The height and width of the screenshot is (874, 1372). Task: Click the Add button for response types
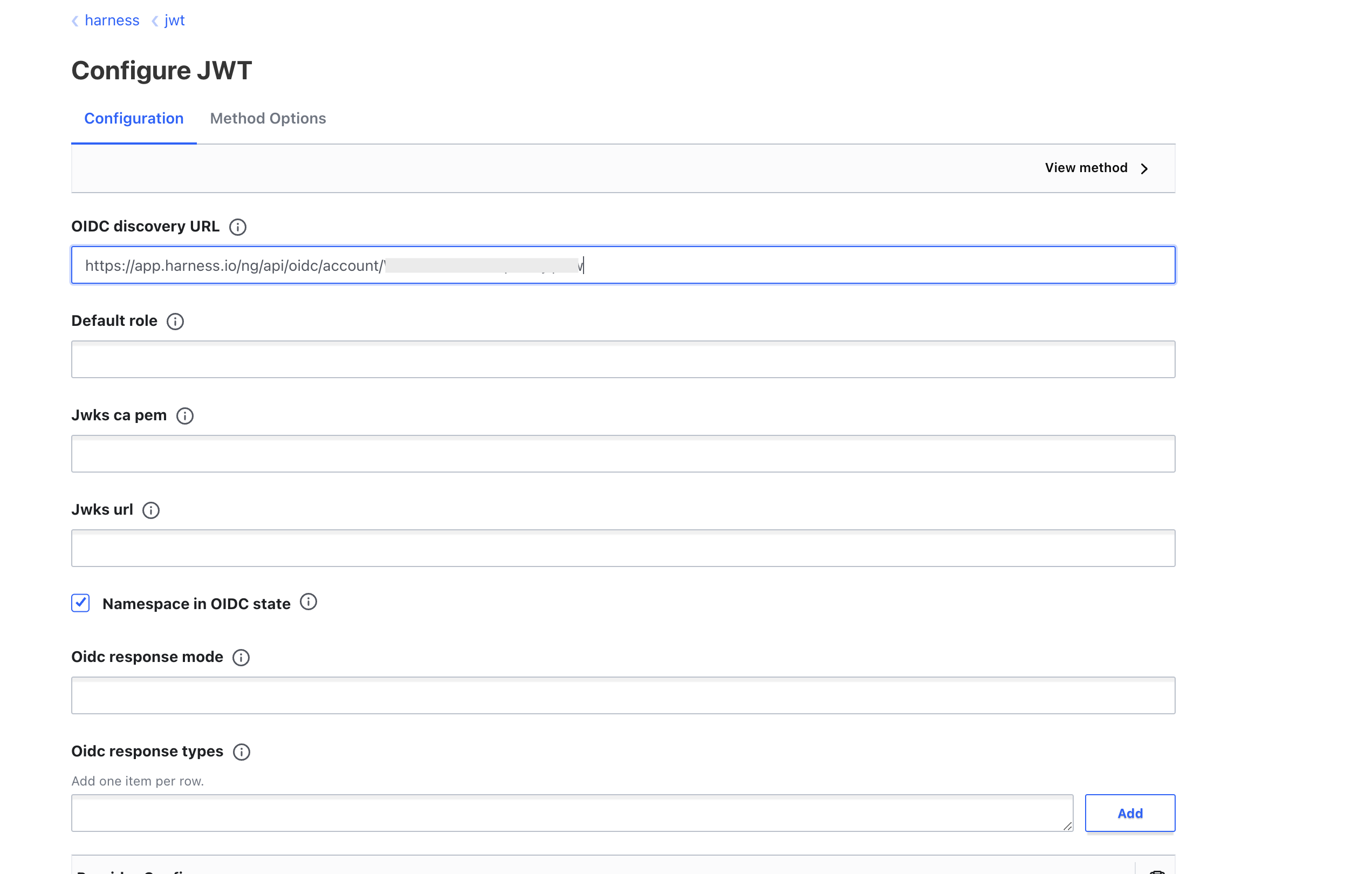tap(1130, 813)
